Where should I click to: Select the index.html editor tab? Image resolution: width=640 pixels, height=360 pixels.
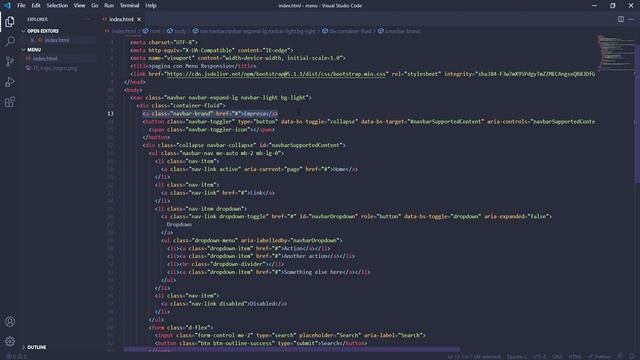click(x=121, y=19)
